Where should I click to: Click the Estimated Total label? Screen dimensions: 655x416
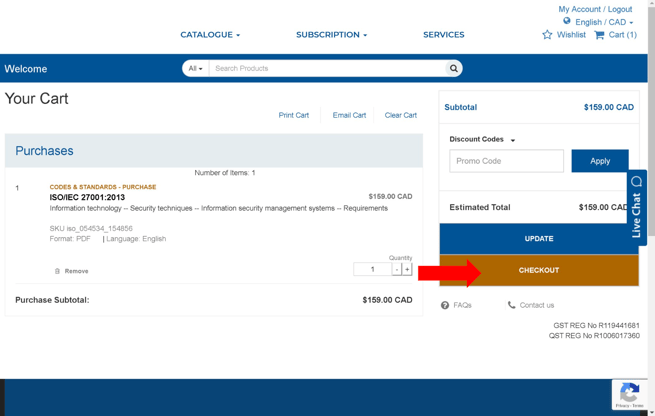480,207
